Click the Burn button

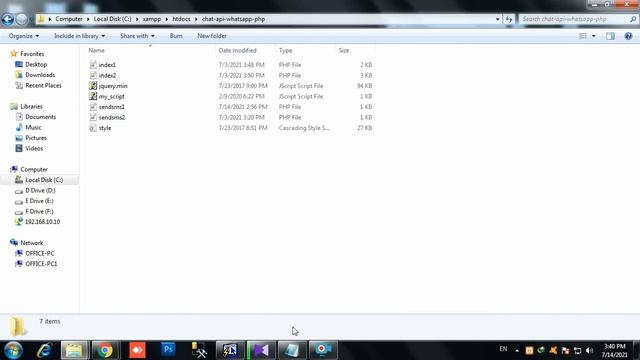click(176, 36)
